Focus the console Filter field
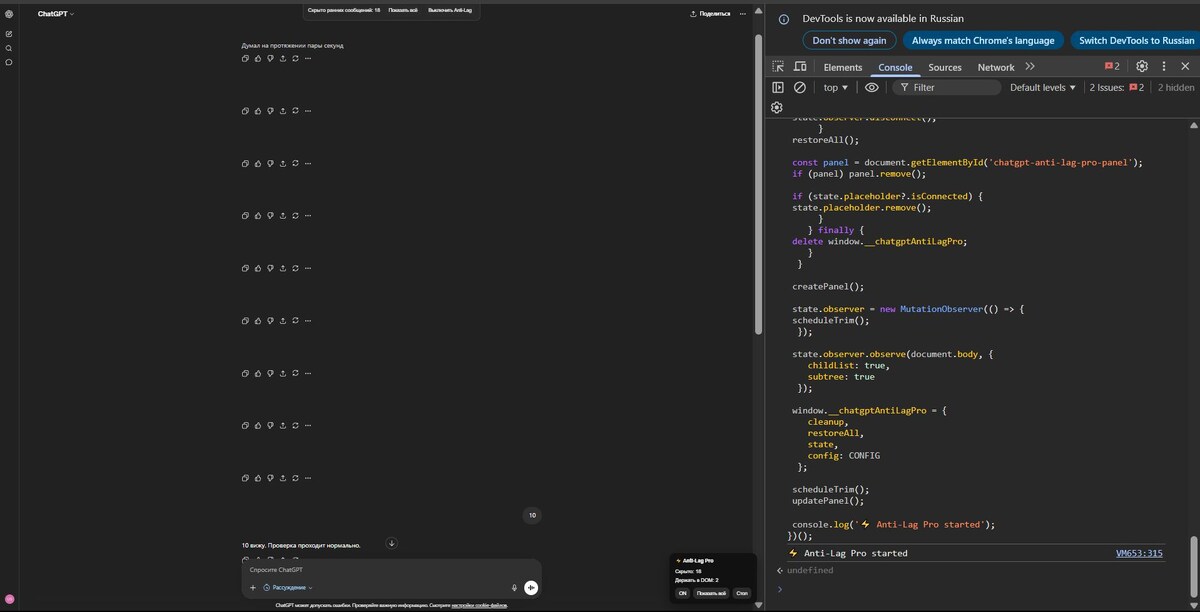This screenshot has width=1200, height=612. (946, 87)
